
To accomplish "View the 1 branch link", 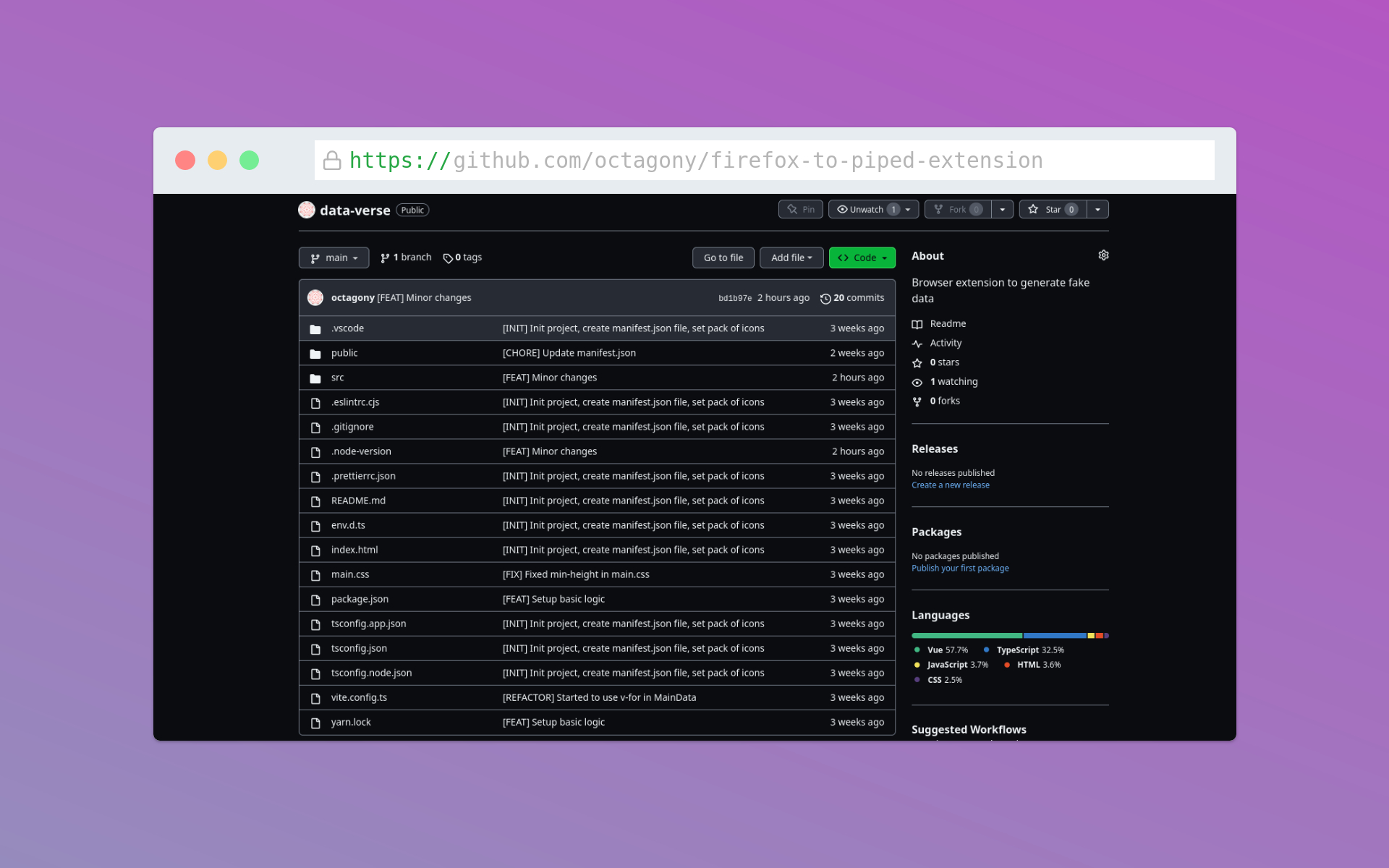I will [406, 258].
